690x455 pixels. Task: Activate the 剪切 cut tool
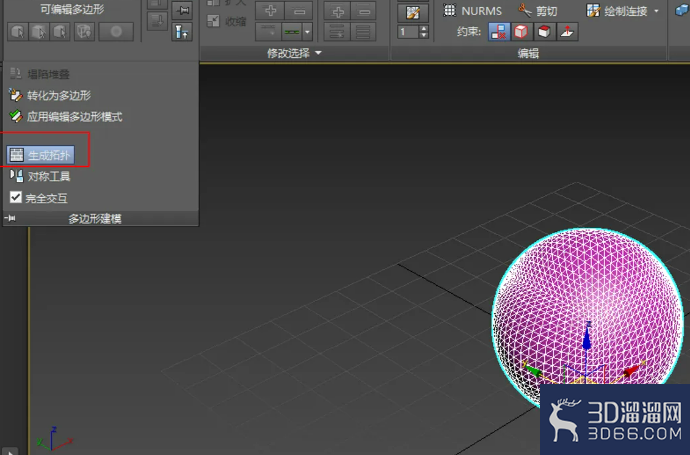click(538, 11)
